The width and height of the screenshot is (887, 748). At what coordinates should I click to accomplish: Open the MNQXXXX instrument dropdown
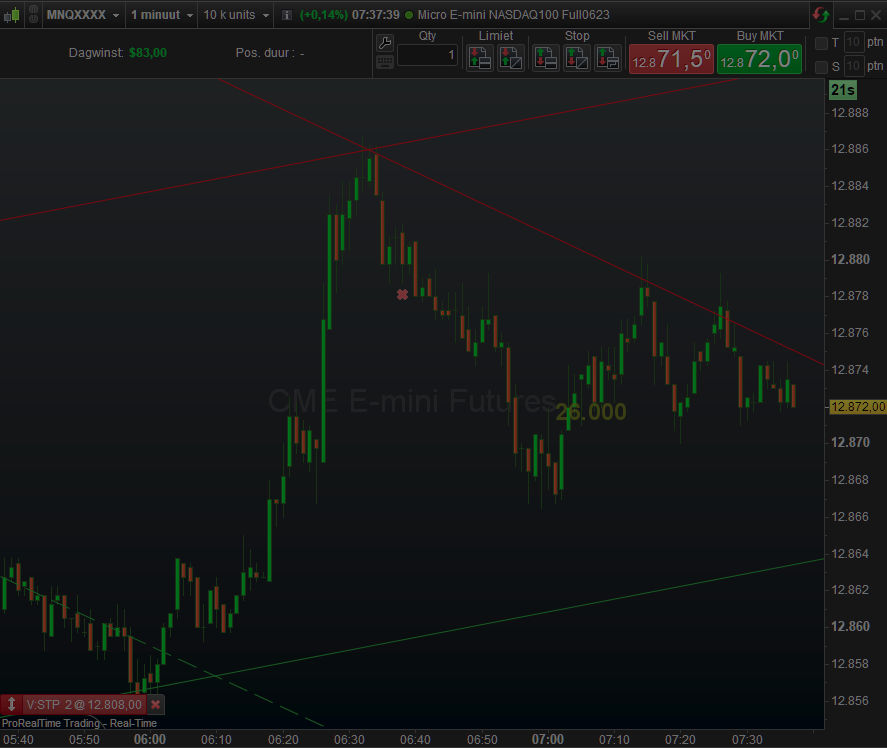click(x=83, y=15)
